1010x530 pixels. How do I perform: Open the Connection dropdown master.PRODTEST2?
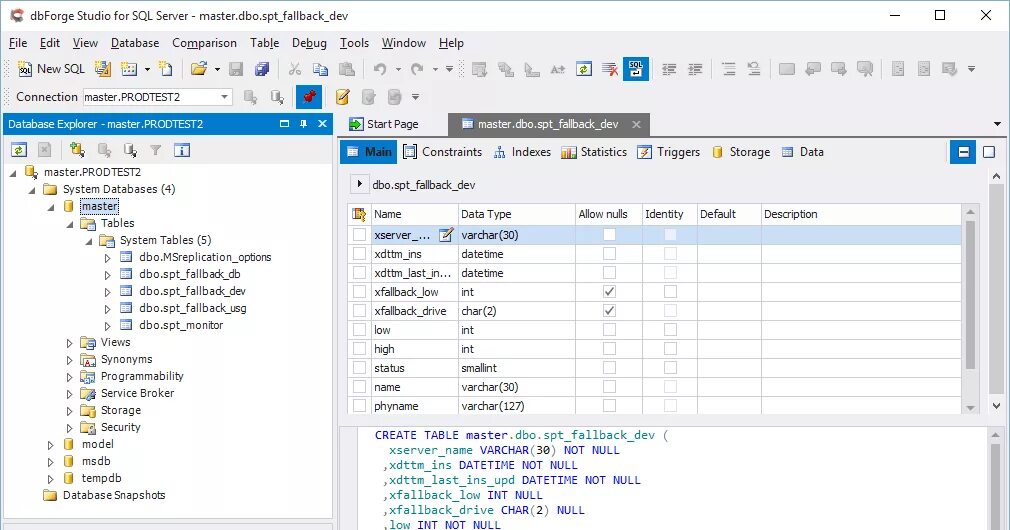224,97
